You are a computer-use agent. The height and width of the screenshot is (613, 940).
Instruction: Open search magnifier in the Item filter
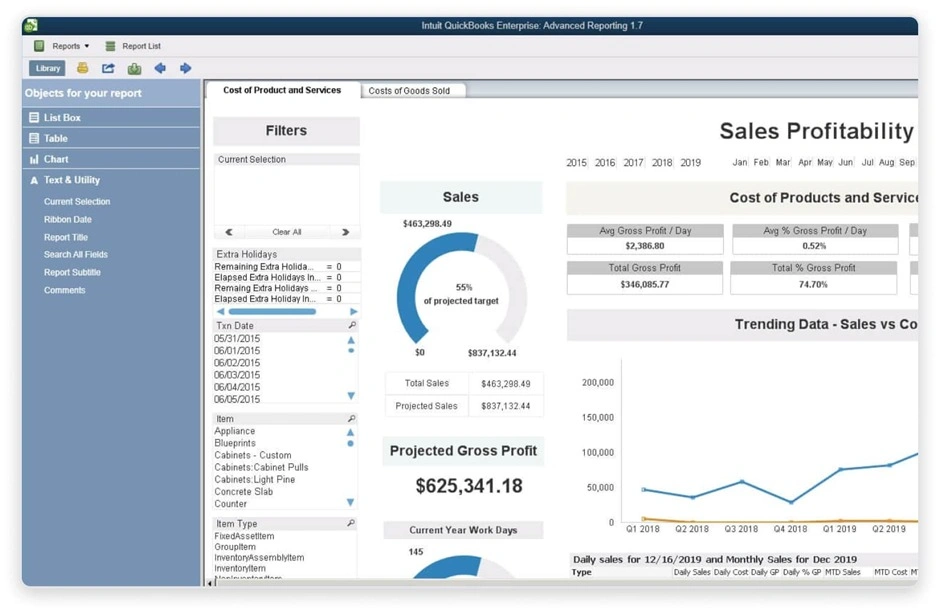352,417
